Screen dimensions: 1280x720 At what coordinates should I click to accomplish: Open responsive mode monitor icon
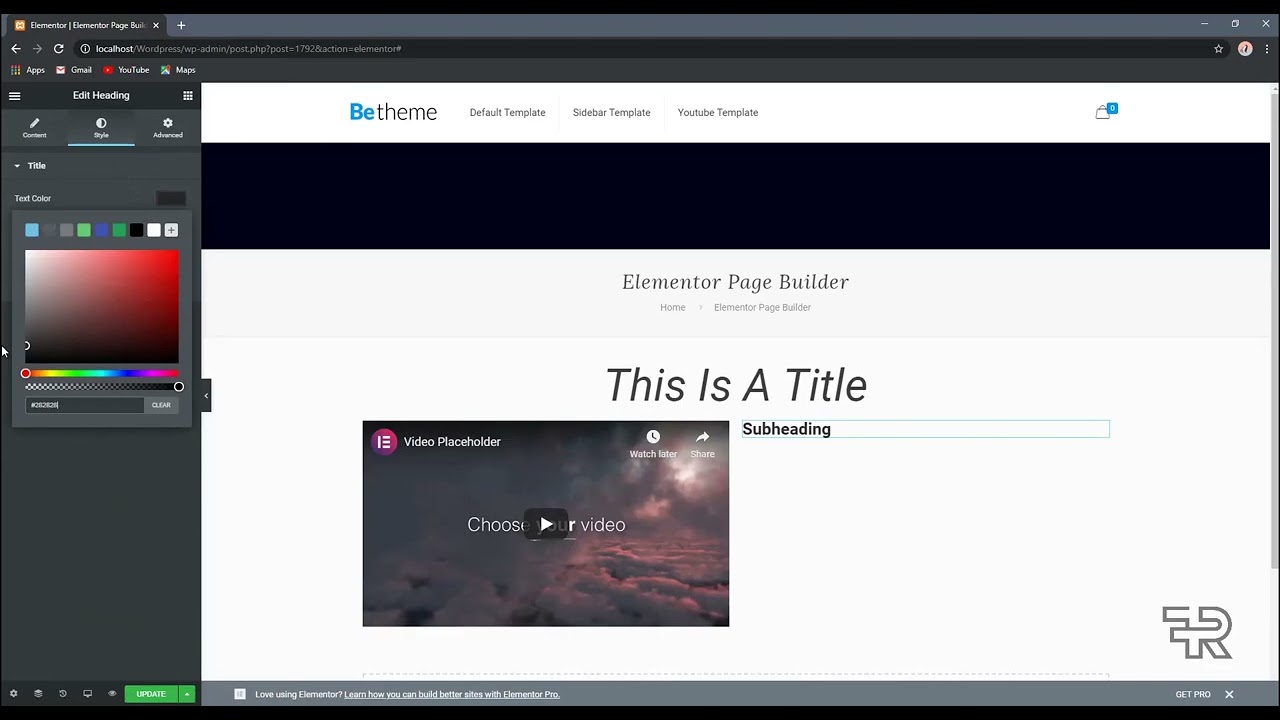(x=87, y=694)
